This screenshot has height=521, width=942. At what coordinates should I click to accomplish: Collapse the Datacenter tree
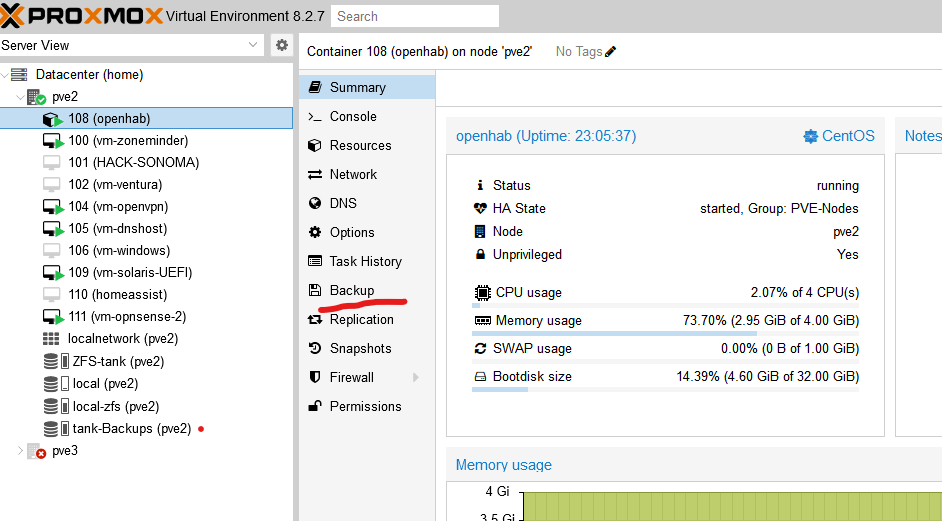coord(6,75)
